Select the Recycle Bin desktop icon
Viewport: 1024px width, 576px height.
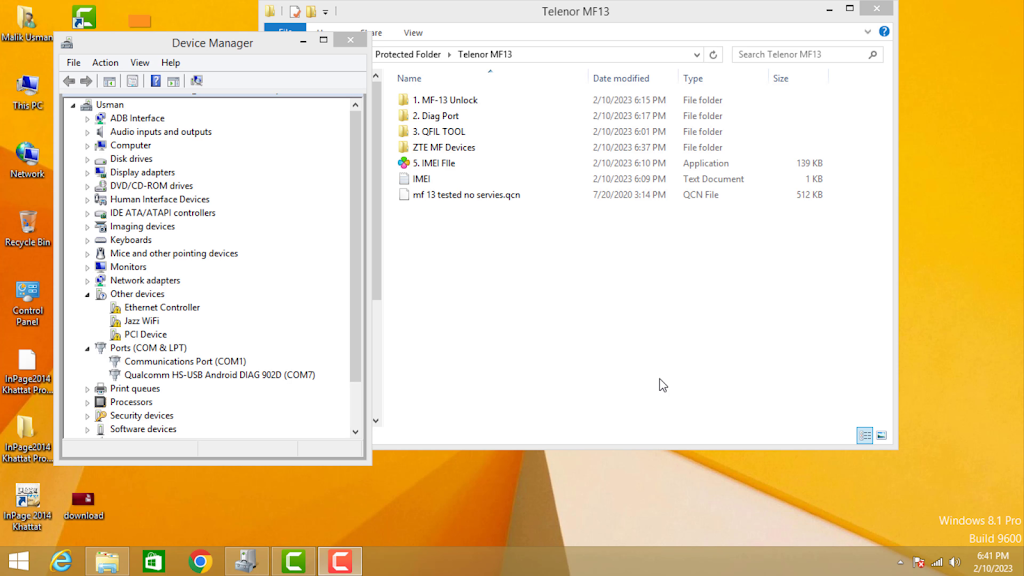coord(27,229)
